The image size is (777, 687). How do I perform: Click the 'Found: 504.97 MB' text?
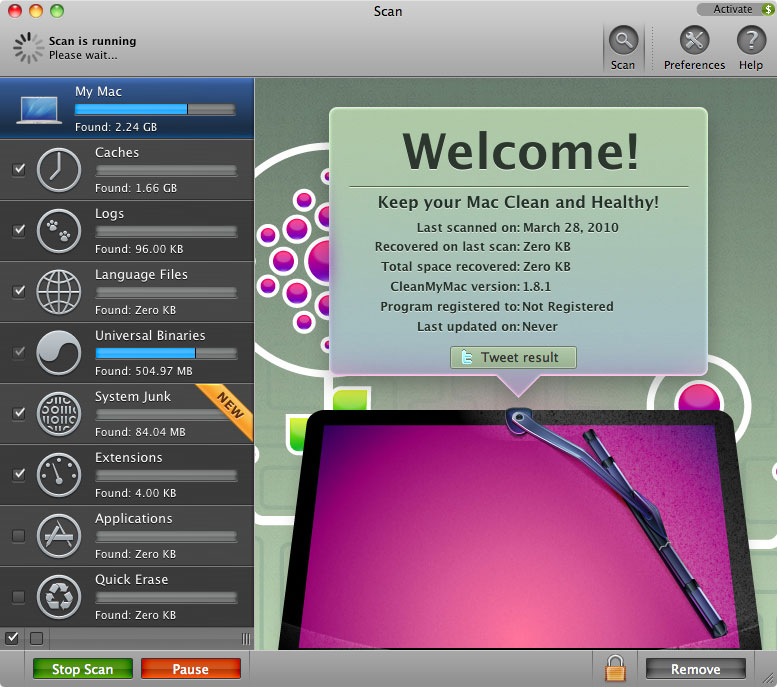pos(144,371)
